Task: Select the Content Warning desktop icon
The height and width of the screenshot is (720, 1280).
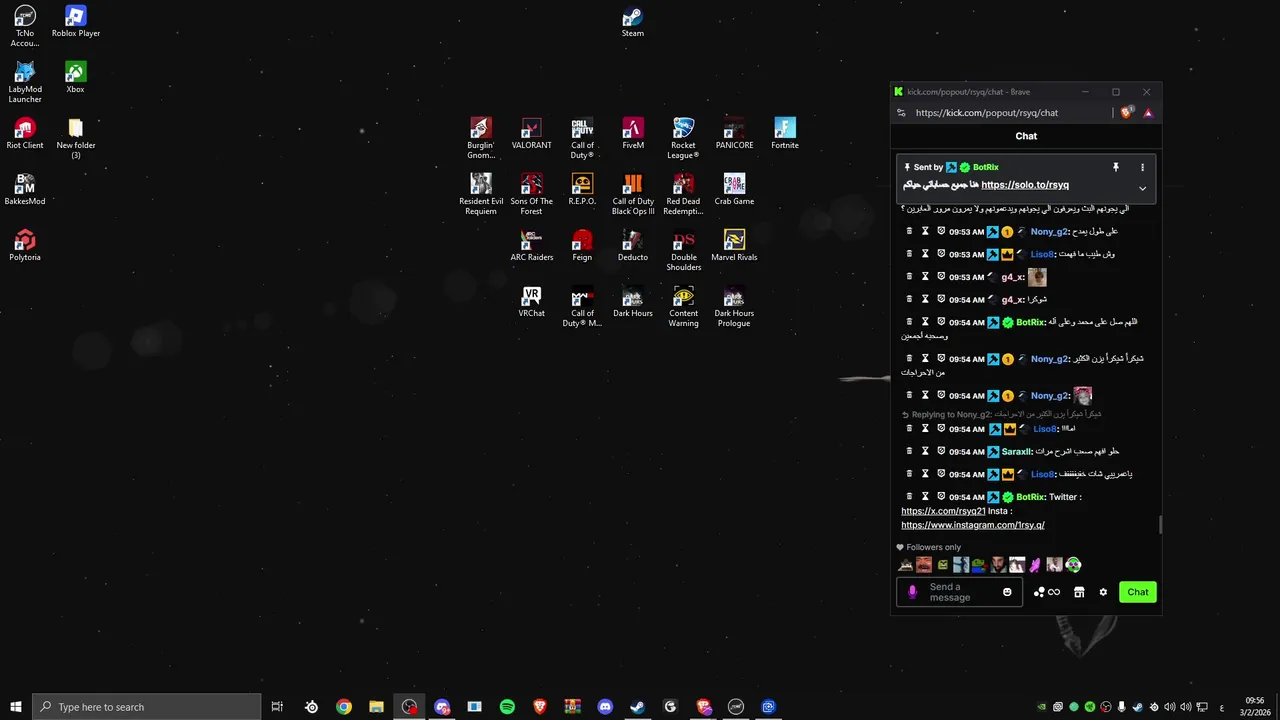Action: point(684,307)
